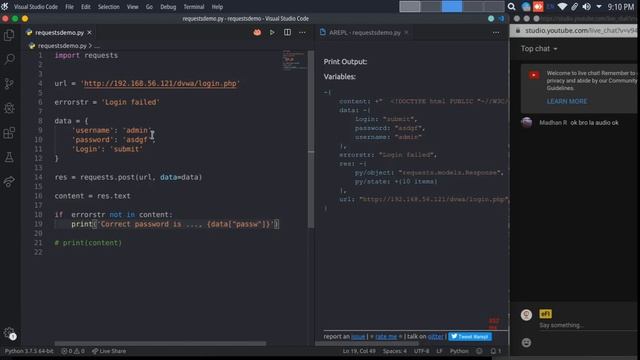Run Python file with the play icon

[272, 33]
